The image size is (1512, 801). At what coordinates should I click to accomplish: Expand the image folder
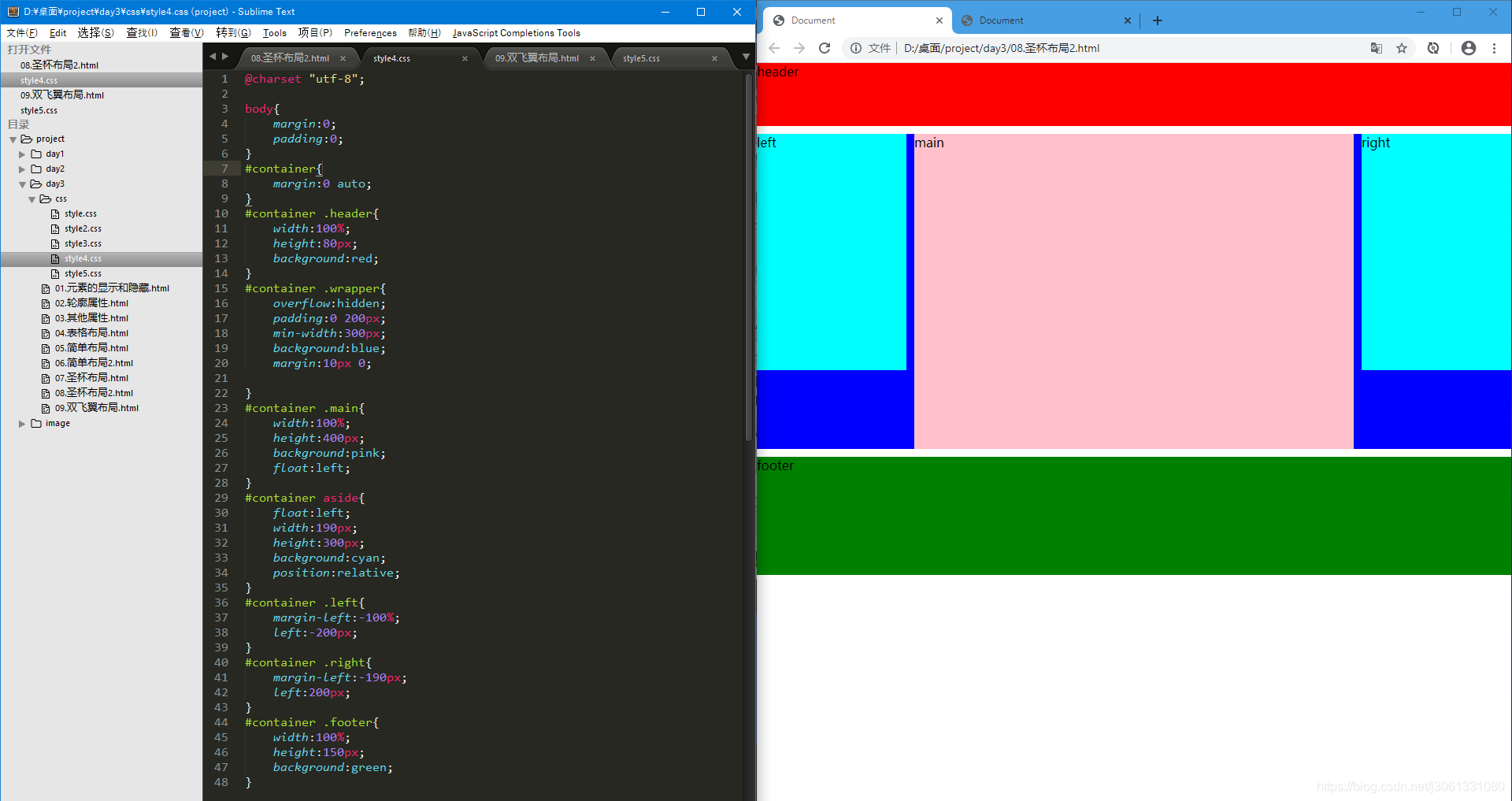click(22, 424)
